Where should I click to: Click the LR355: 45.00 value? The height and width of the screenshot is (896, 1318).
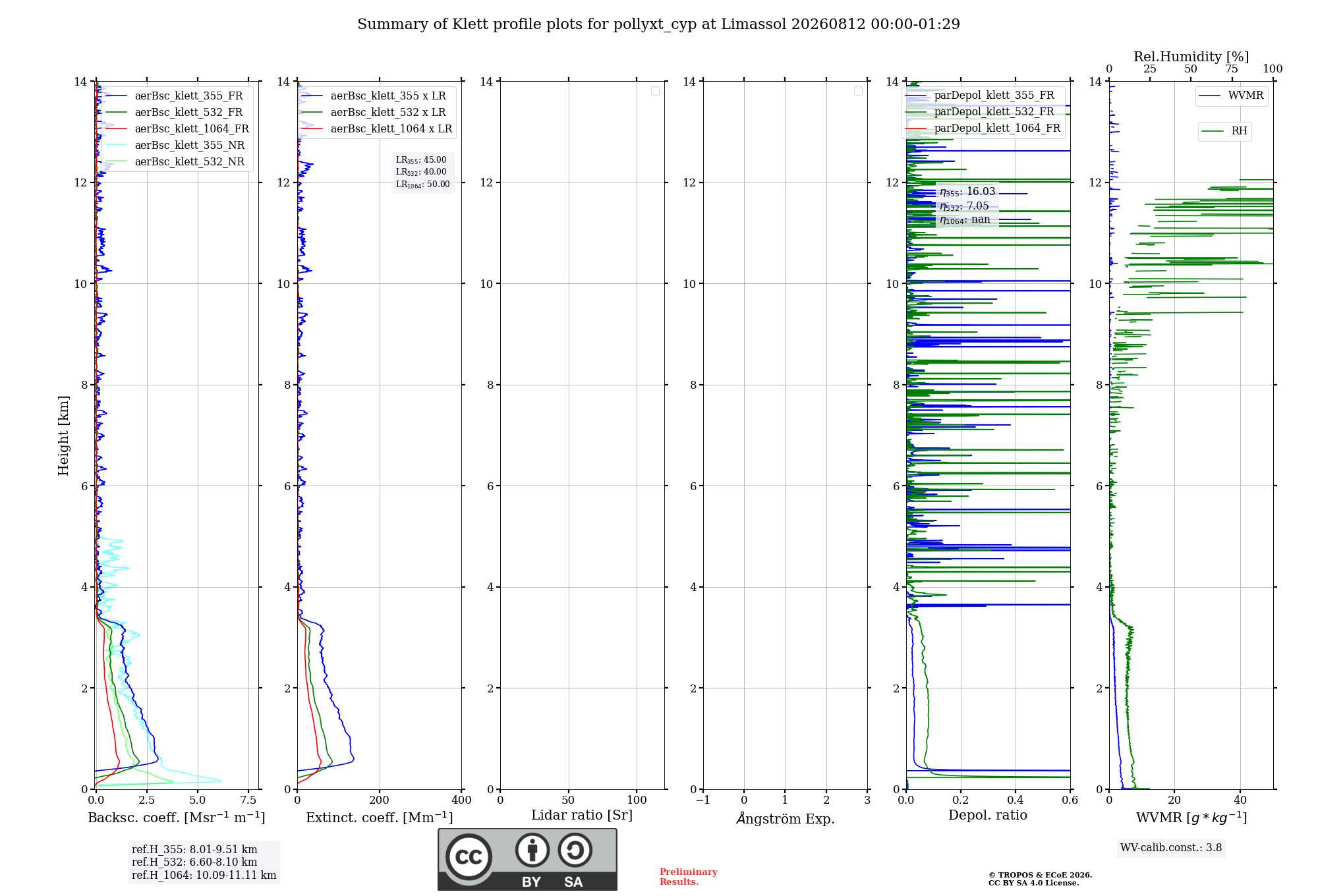click(x=421, y=160)
